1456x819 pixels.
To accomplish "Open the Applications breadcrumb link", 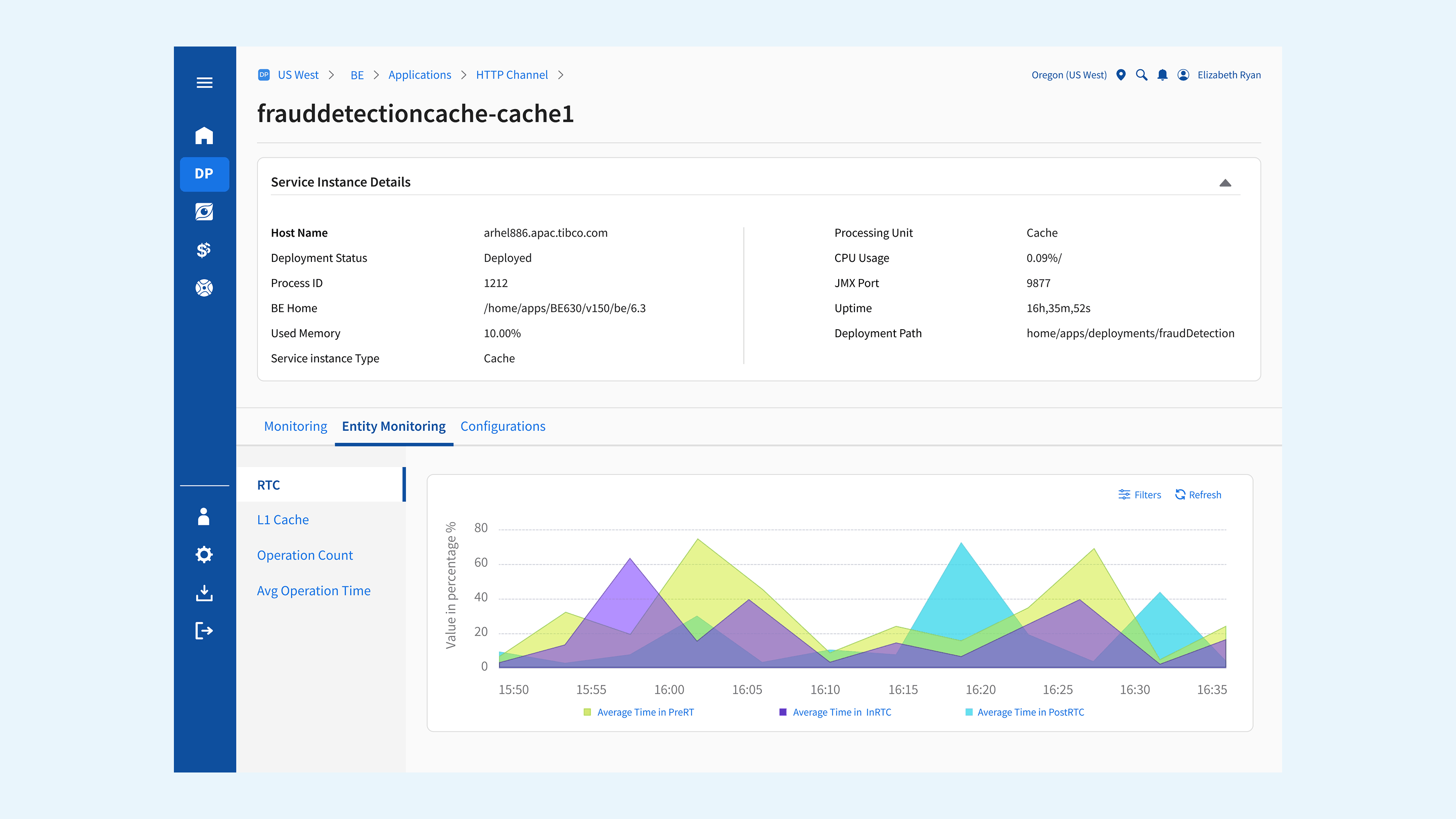I will (420, 75).
